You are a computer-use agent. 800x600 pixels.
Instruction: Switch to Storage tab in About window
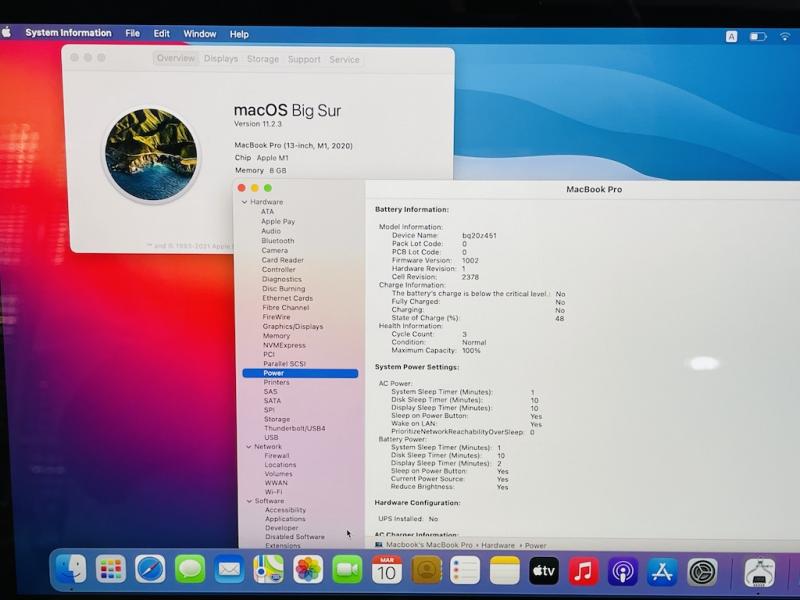263,59
